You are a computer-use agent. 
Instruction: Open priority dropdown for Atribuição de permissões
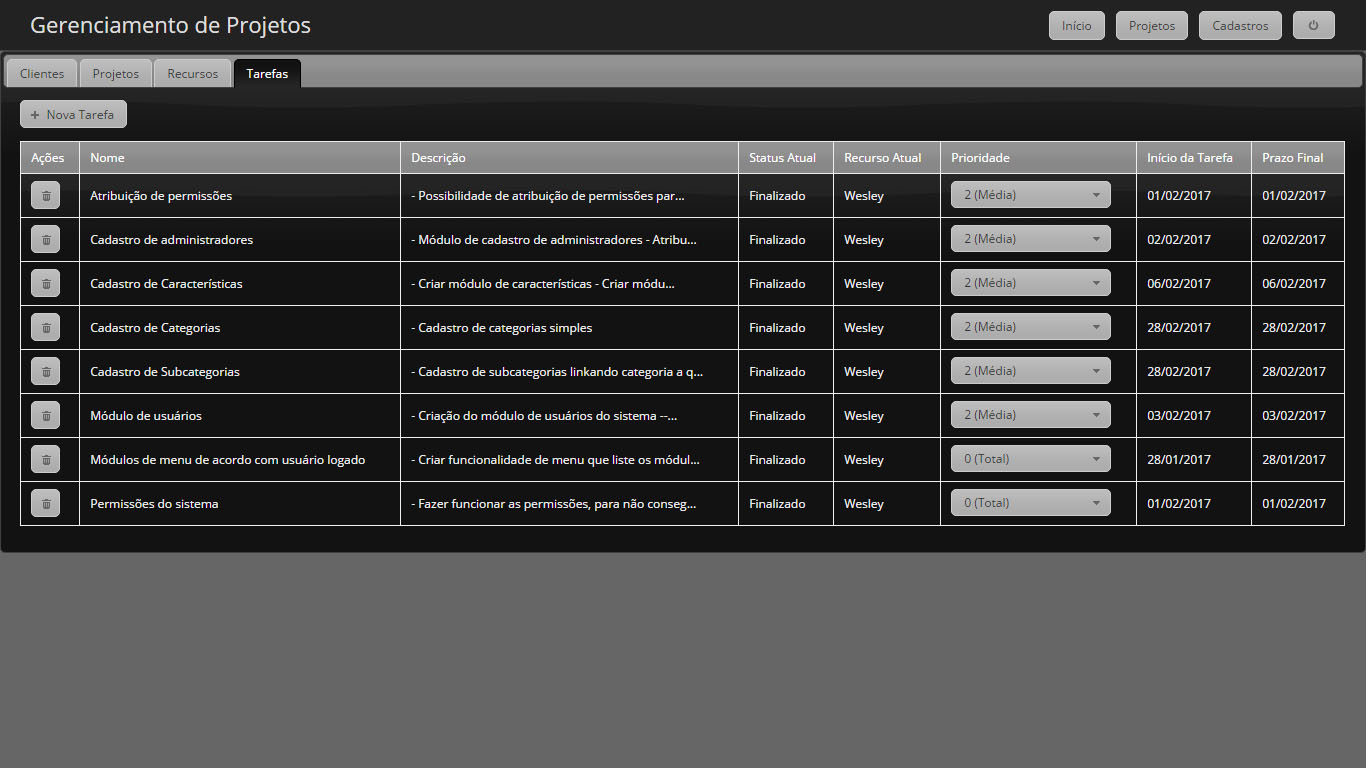tap(1030, 195)
